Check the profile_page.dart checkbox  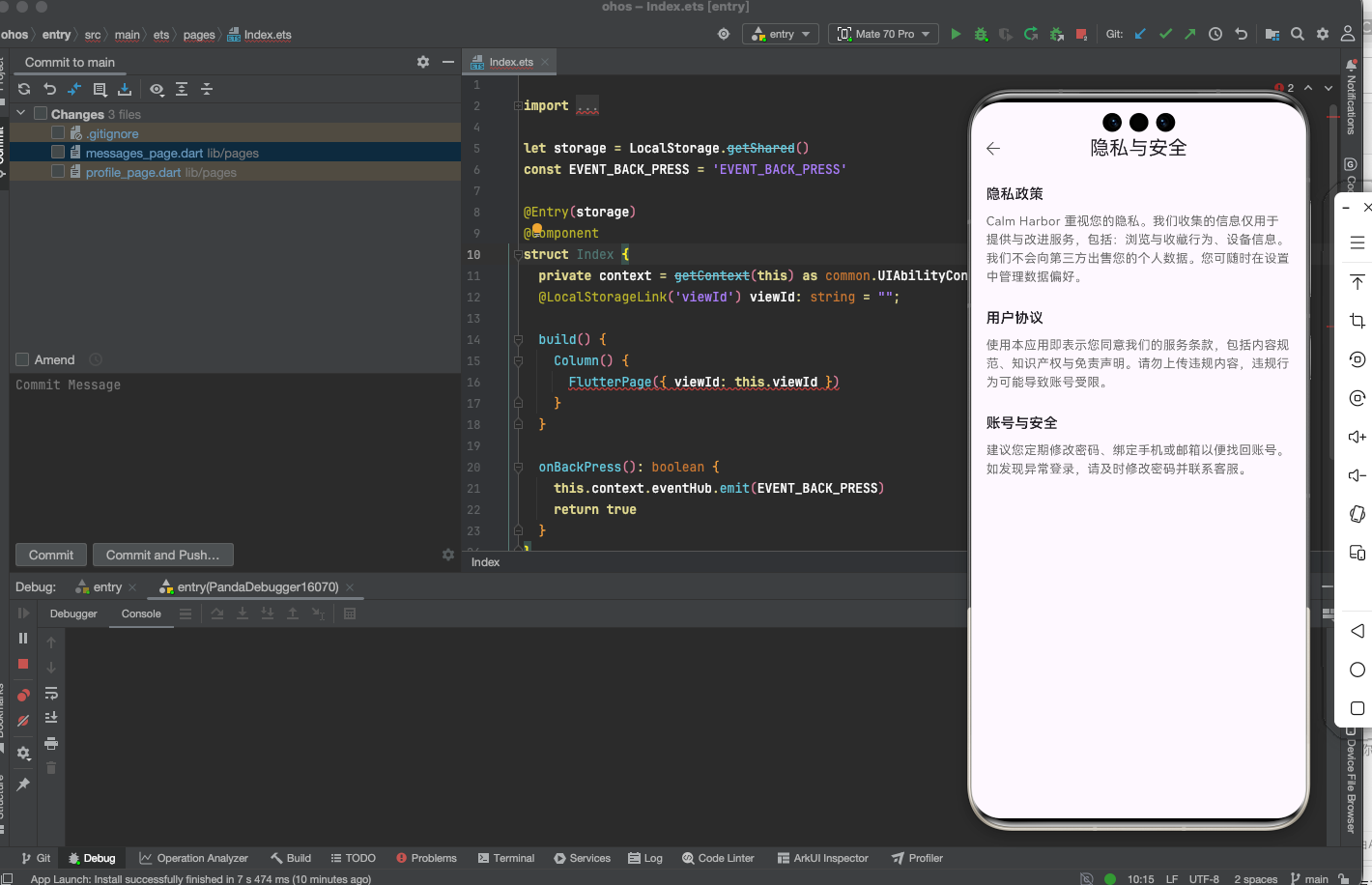tap(58, 172)
